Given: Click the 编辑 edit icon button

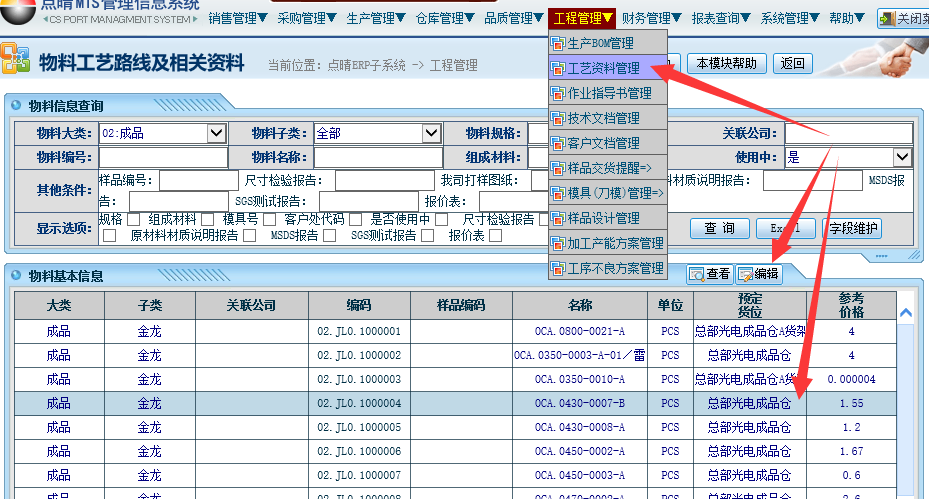Looking at the screenshot, I should (758, 273).
